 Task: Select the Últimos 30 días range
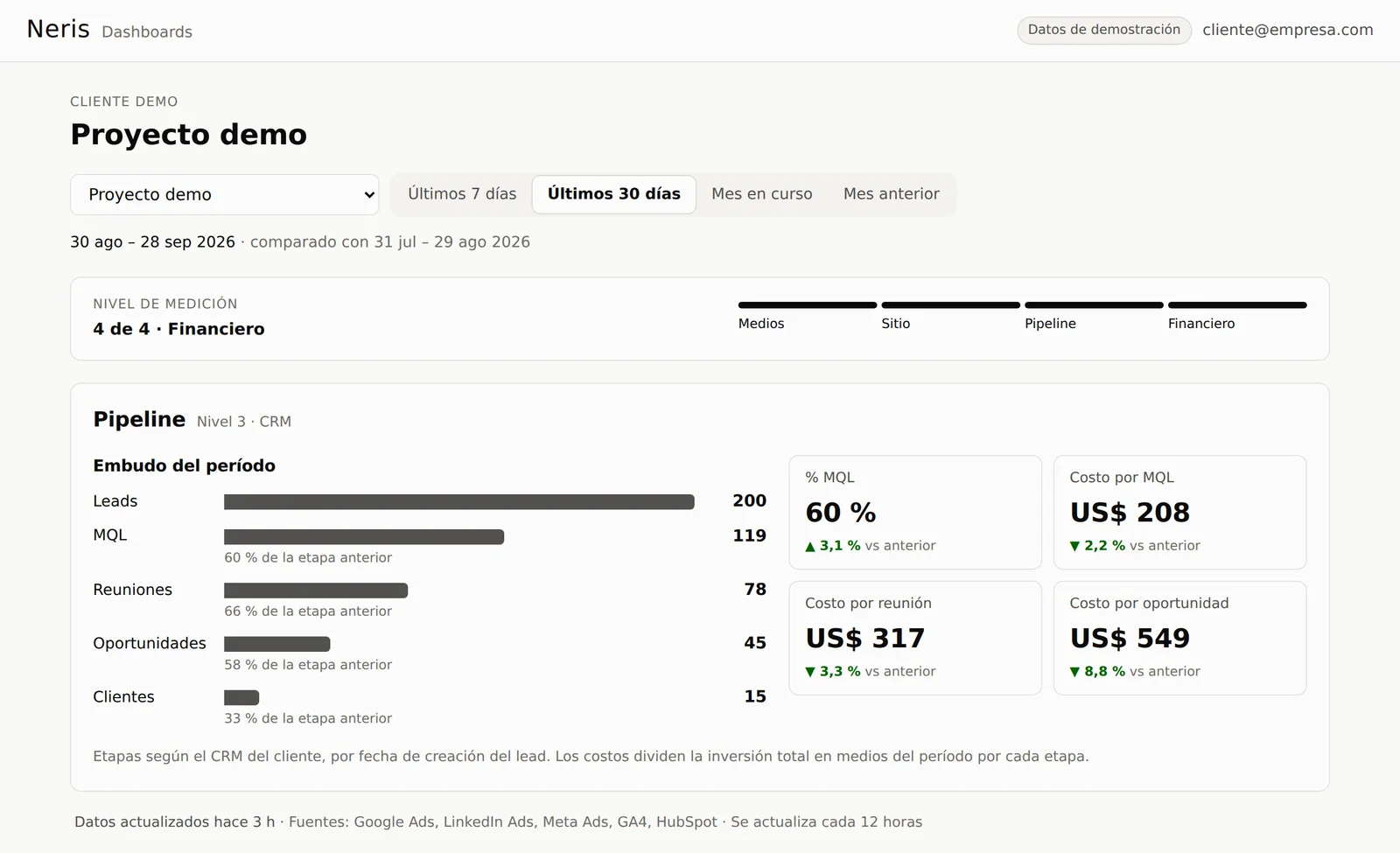pos(613,194)
